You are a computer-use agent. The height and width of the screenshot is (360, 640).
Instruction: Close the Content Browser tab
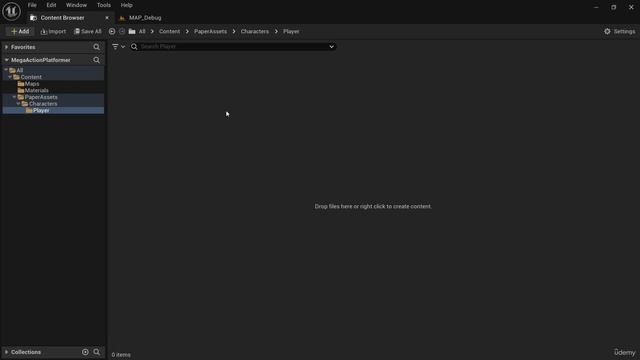[x=107, y=18]
